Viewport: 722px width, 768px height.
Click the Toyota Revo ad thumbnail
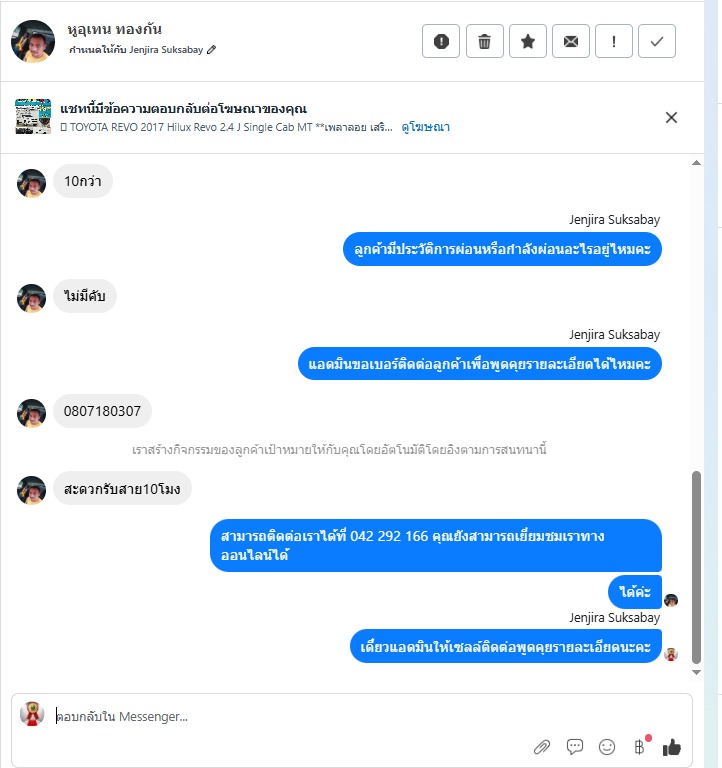tap(33, 117)
